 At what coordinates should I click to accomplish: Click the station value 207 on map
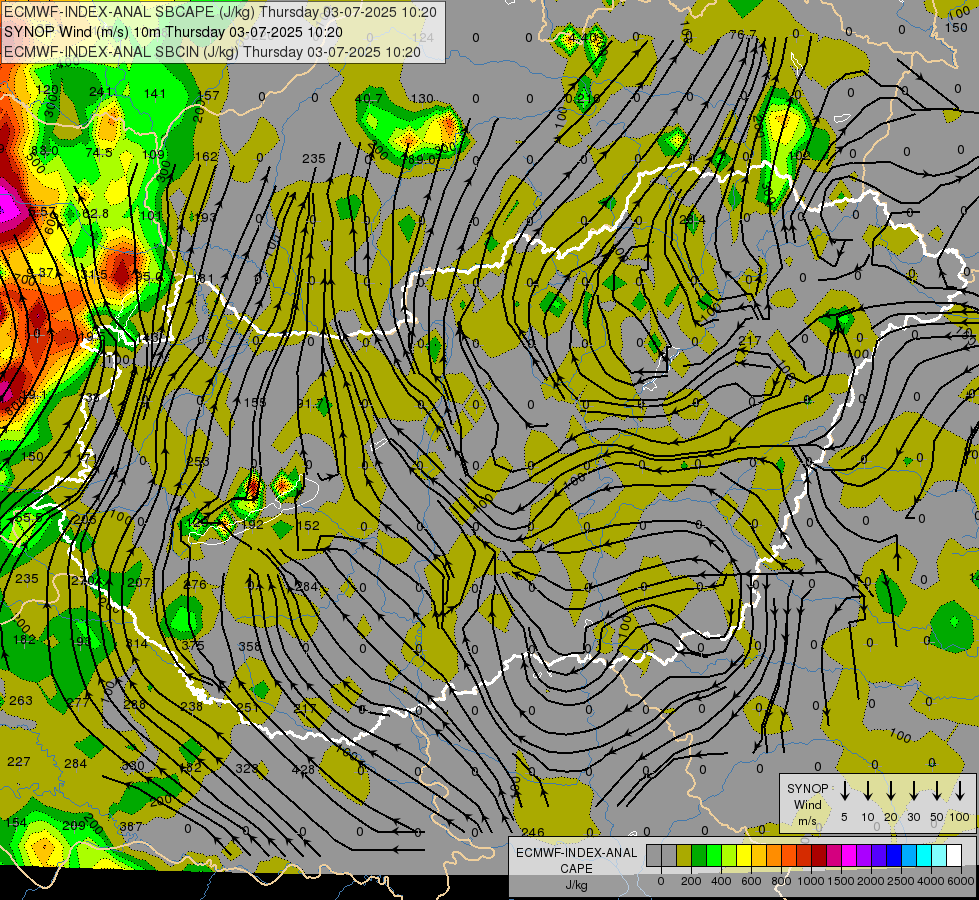point(139,583)
